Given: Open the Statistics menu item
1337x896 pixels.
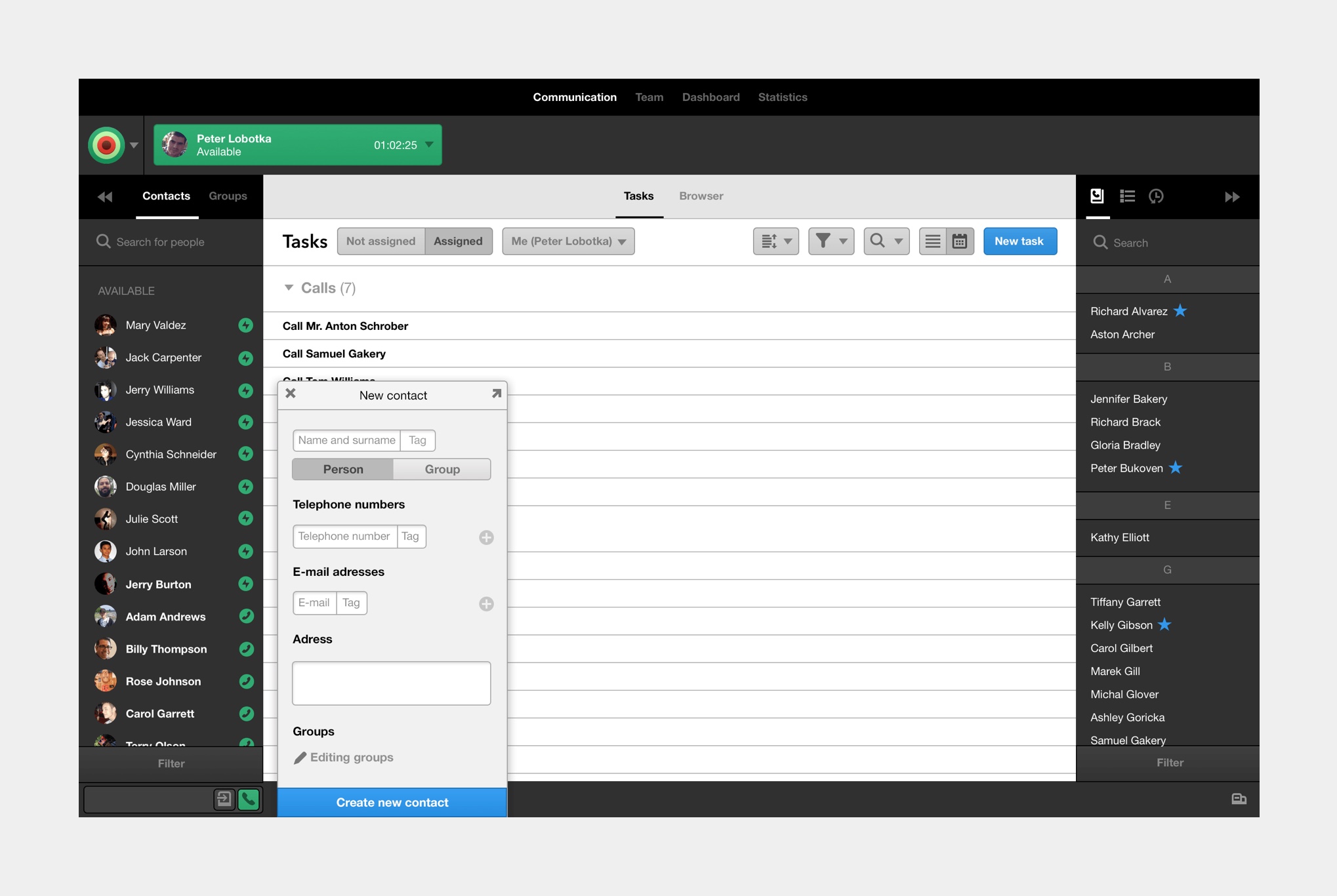Looking at the screenshot, I should [782, 96].
